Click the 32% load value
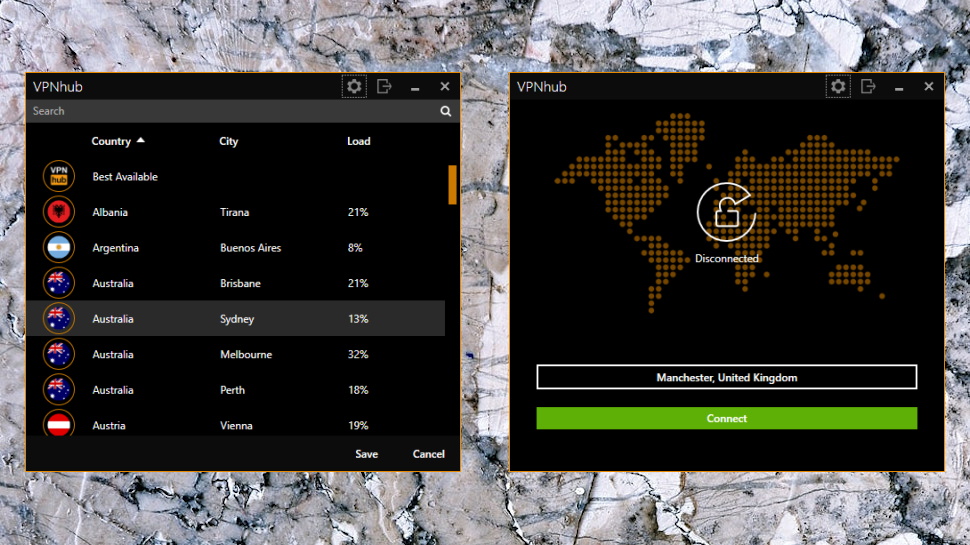This screenshot has width=970, height=545. pos(358,354)
